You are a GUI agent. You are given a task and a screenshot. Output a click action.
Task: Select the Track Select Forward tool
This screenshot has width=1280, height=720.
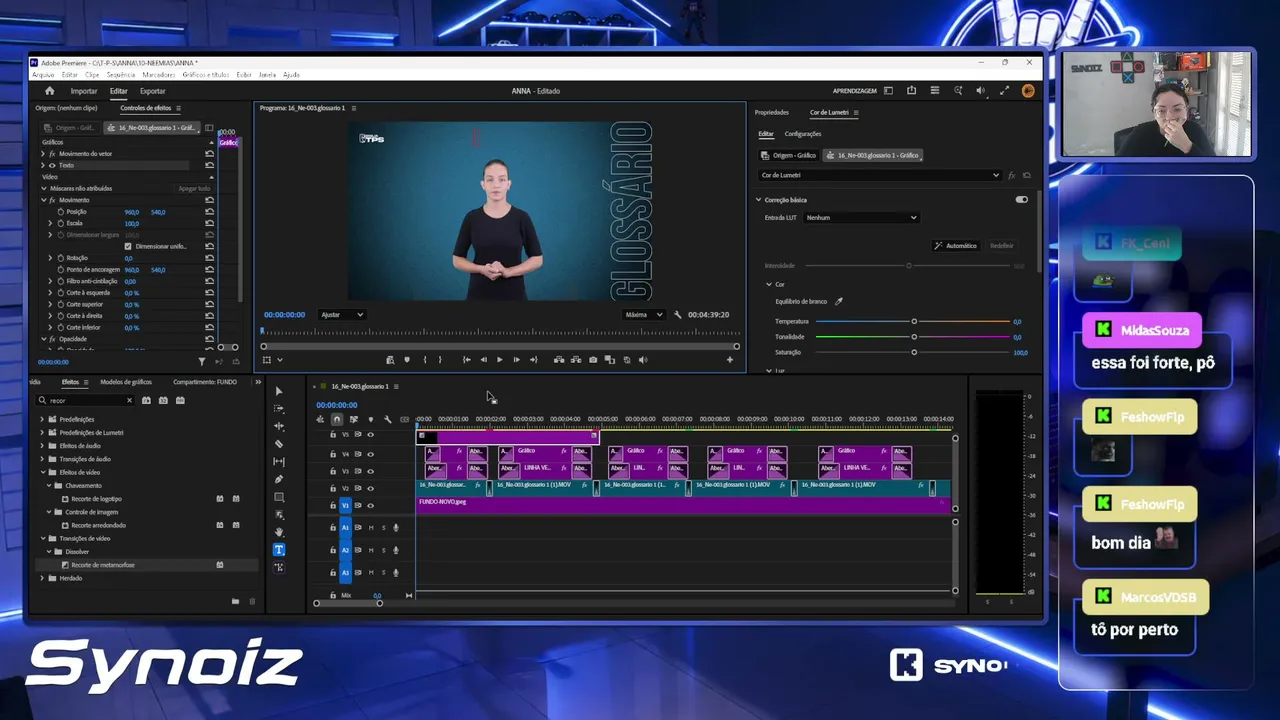click(x=279, y=409)
